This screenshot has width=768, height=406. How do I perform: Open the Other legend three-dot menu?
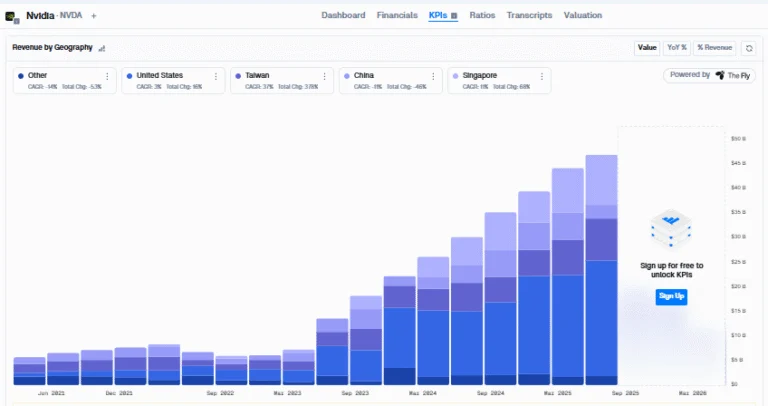(x=107, y=76)
